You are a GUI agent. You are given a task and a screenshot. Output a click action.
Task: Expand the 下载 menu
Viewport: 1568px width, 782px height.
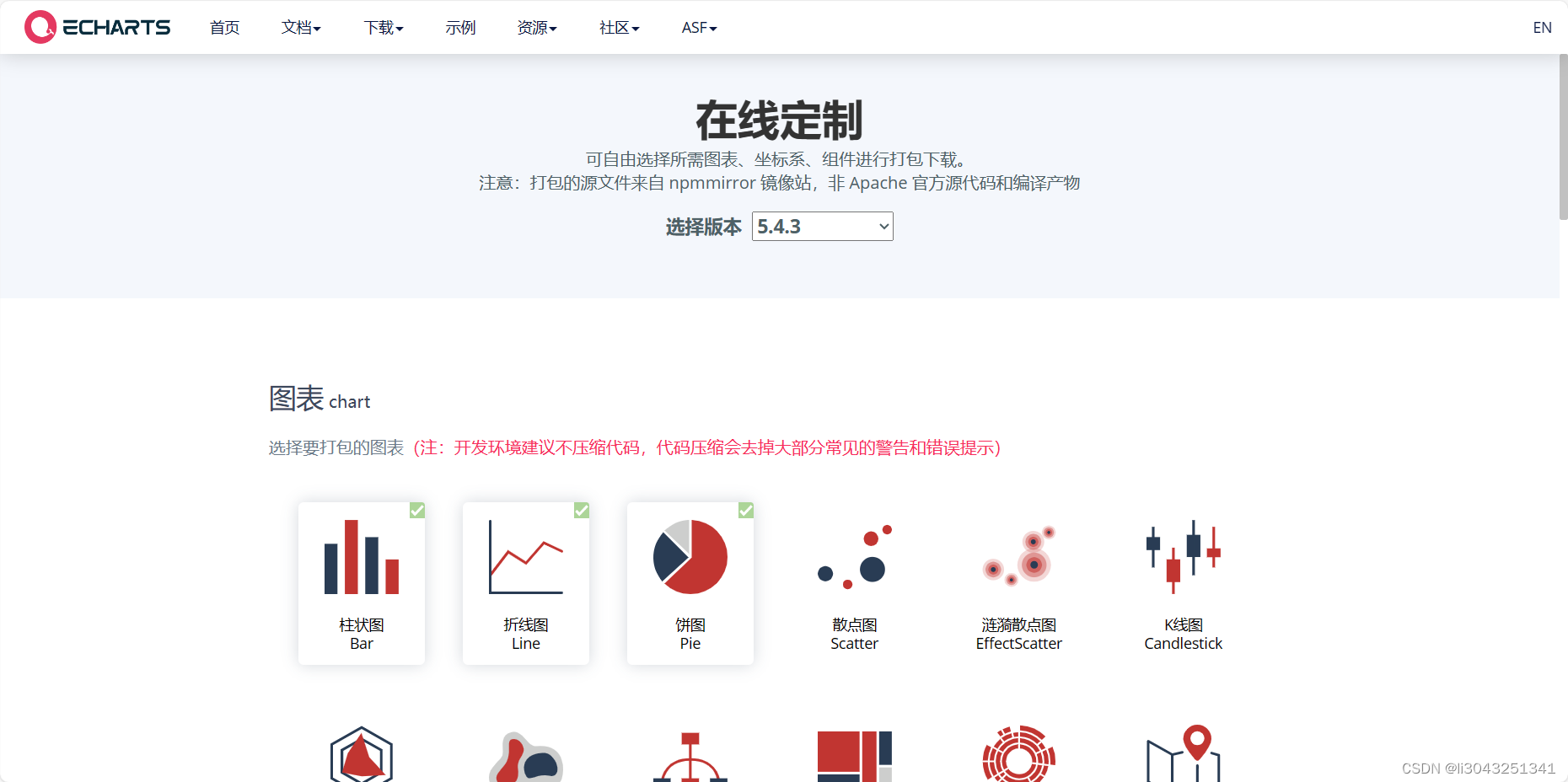[383, 27]
